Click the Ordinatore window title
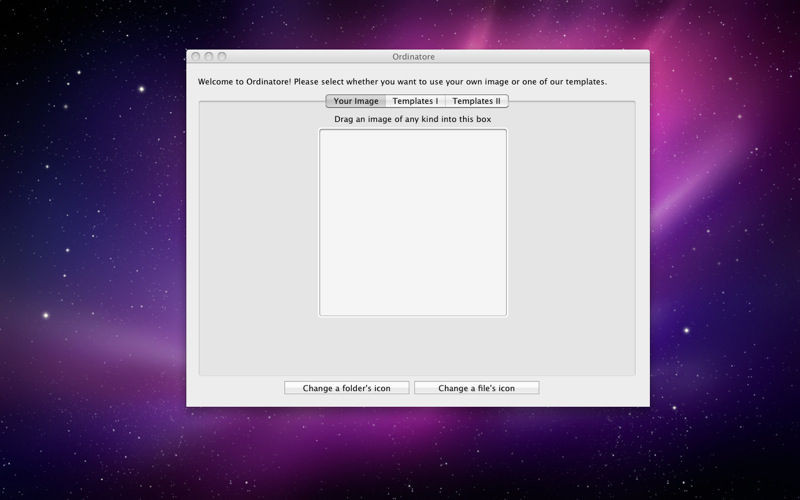The height and width of the screenshot is (500, 800). click(413, 57)
